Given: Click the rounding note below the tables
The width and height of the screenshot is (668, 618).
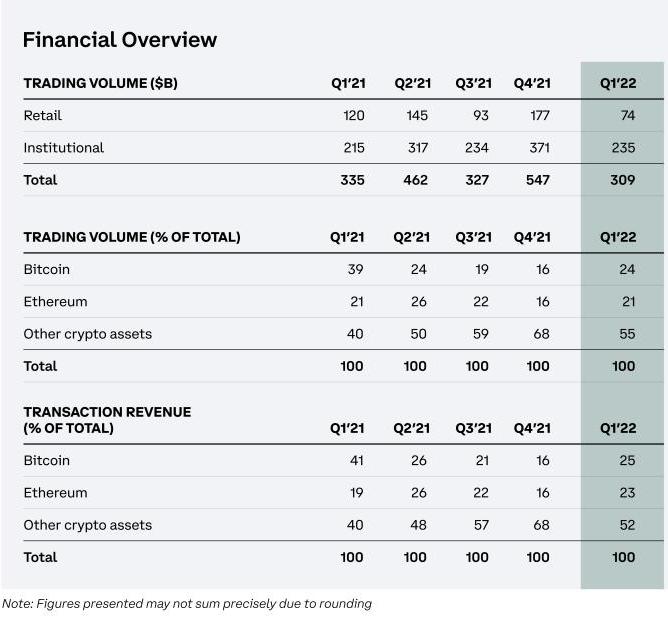Looking at the screenshot, I should coord(187,603).
